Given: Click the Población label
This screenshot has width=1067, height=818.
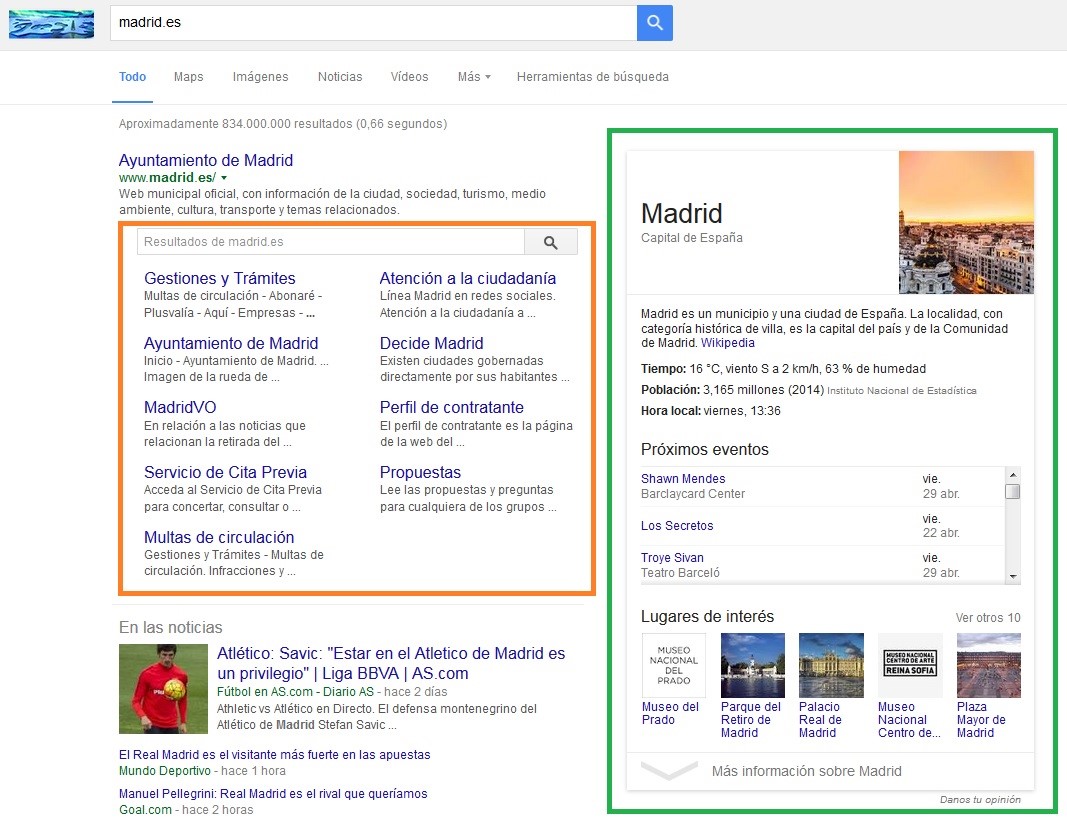Looking at the screenshot, I should pos(670,390).
